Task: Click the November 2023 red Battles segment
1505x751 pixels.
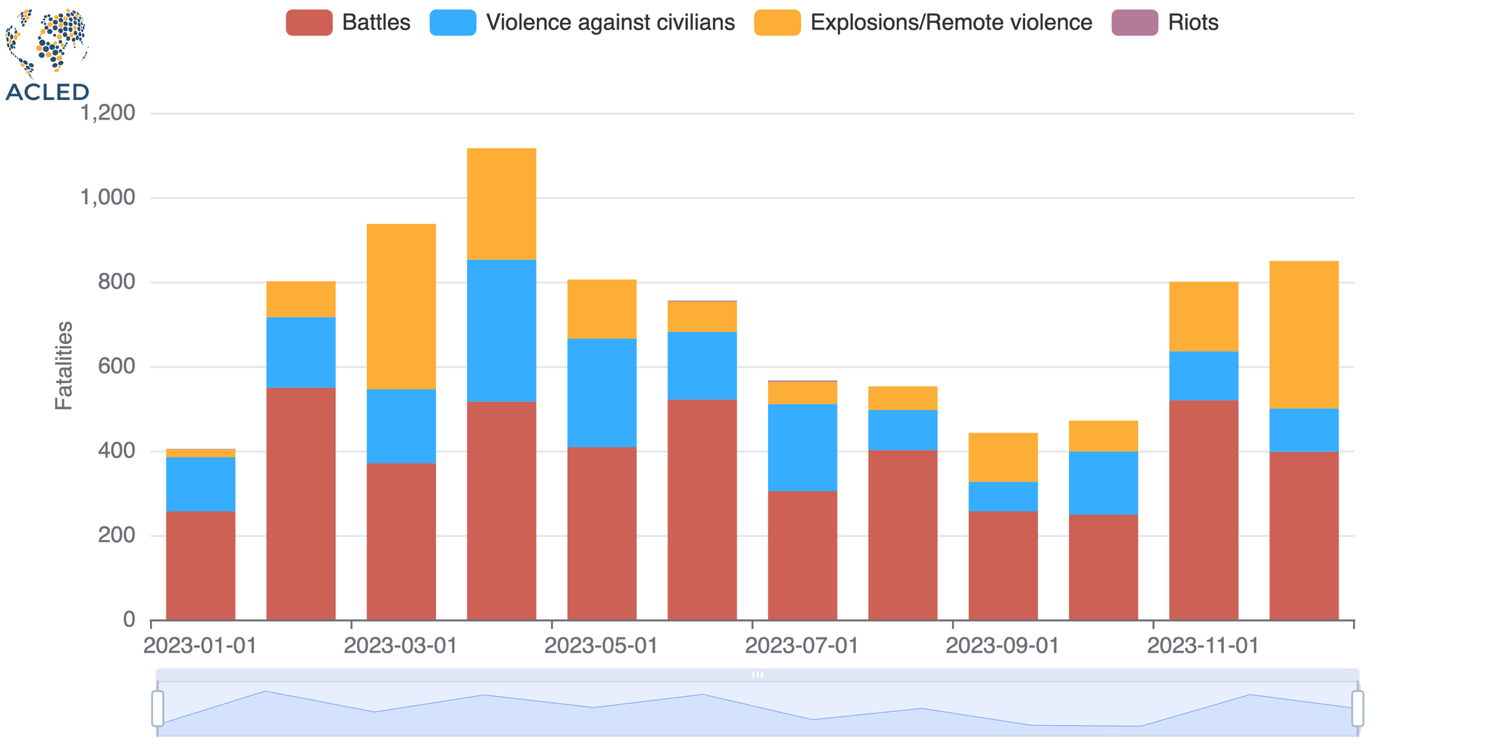Action: tap(1203, 510)
